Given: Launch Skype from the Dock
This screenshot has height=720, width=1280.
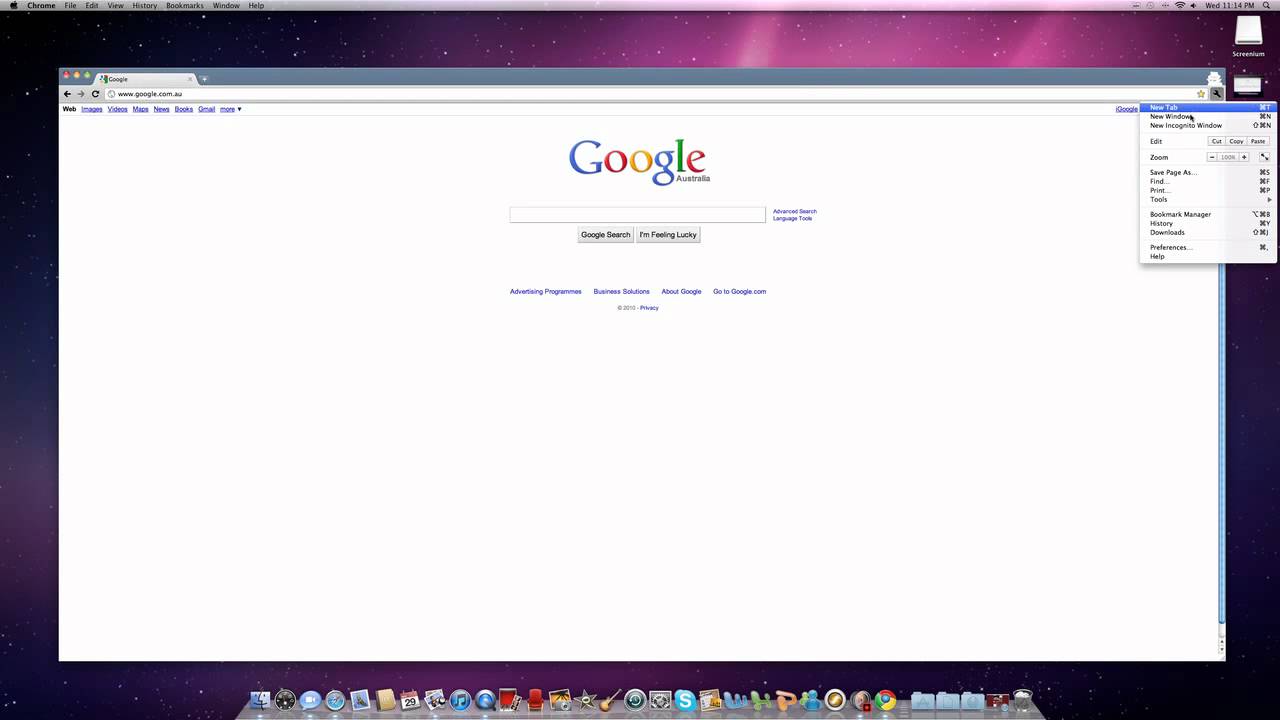Looking at the screenshot, I should click(x=685, y=700).
